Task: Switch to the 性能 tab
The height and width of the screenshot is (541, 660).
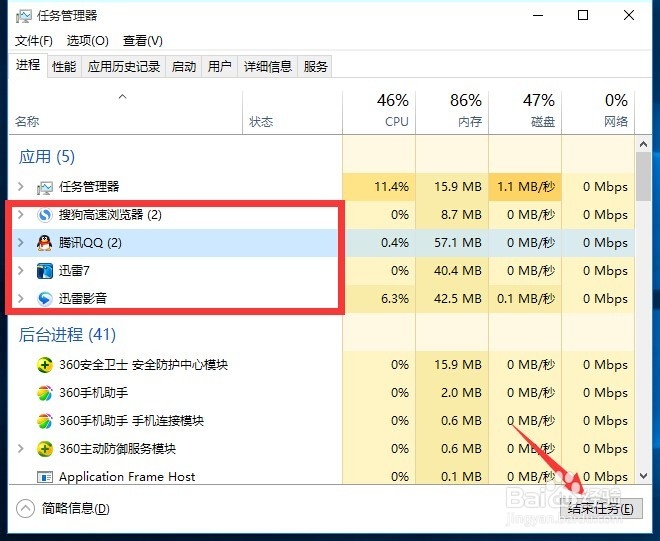Action: 64,67
